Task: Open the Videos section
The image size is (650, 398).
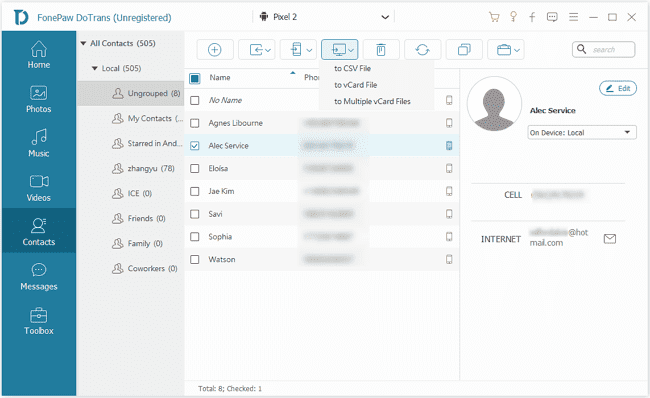Action: (39, 188)
